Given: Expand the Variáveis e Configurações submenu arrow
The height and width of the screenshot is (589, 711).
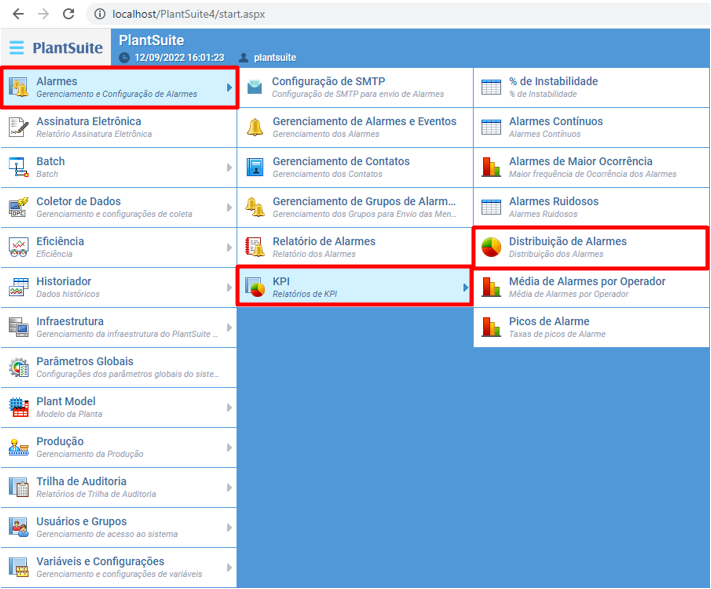Looking at the screenshot, I should [x=229, y=568].
